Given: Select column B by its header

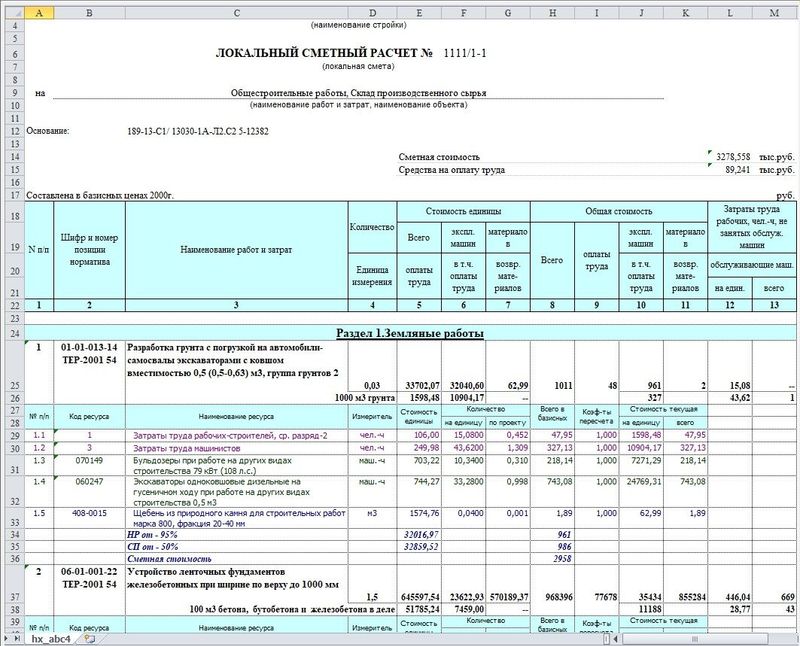Looking at the screenshot, I should 89,13.
